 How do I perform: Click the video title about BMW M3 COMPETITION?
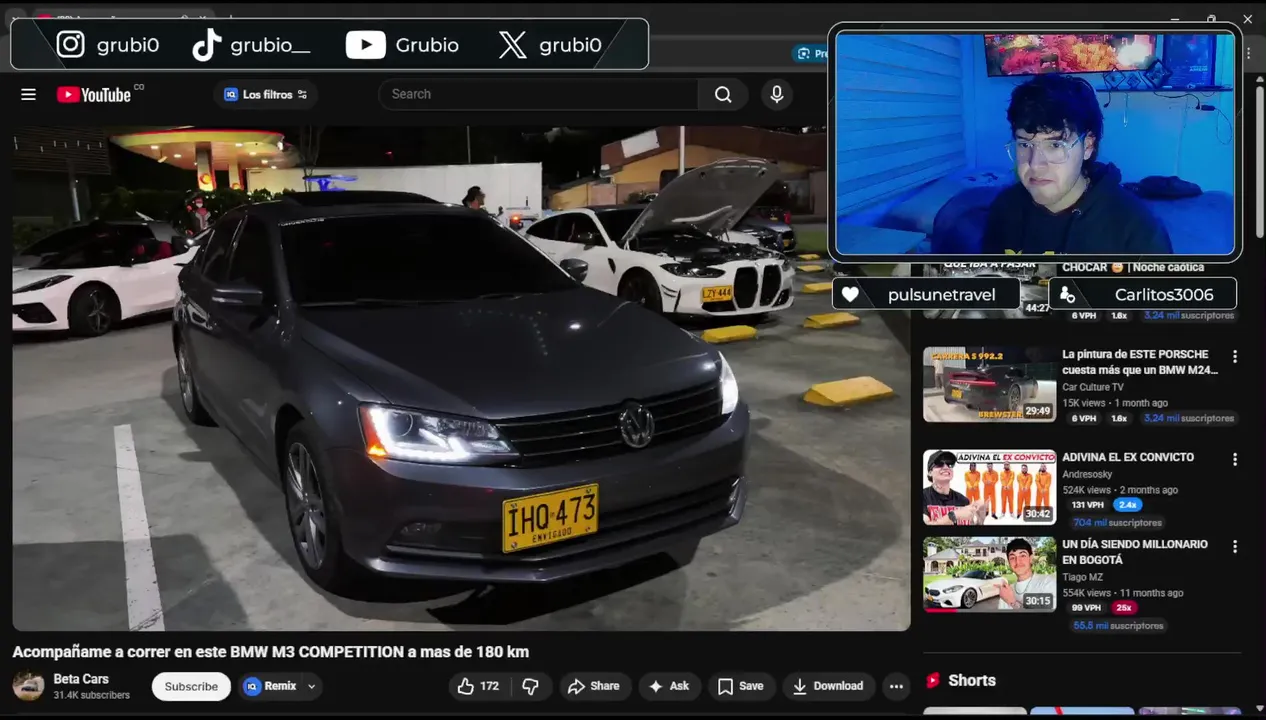coord(270,652)
